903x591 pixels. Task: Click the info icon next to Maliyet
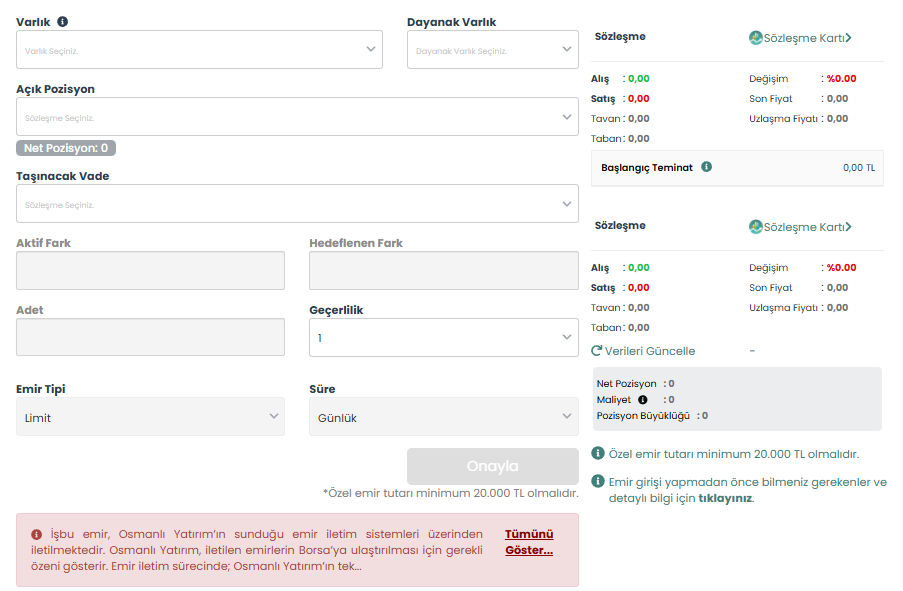click(643, 400)
